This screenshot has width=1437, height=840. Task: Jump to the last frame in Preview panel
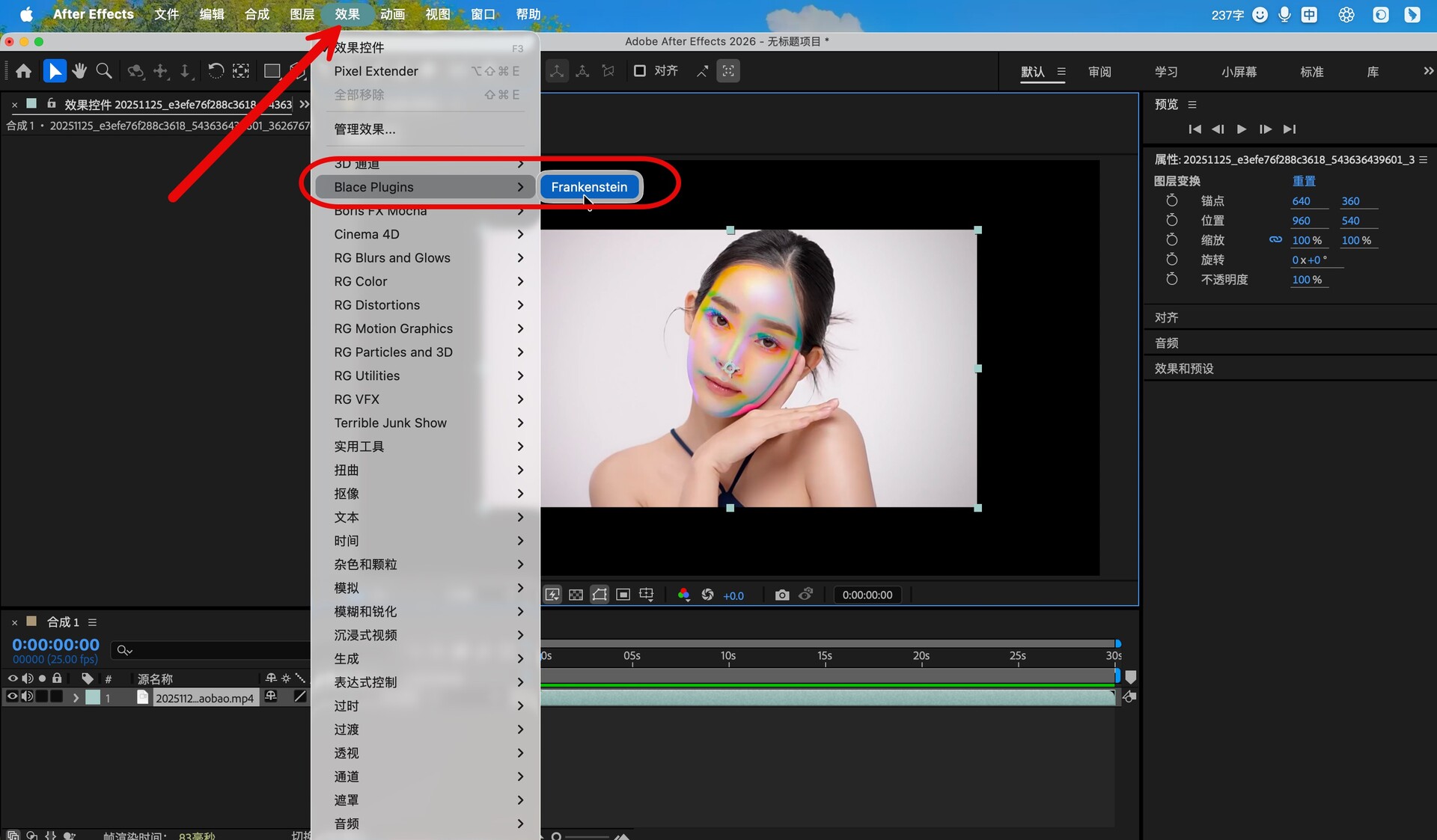pyautogui.click(x=1289, y=129)
